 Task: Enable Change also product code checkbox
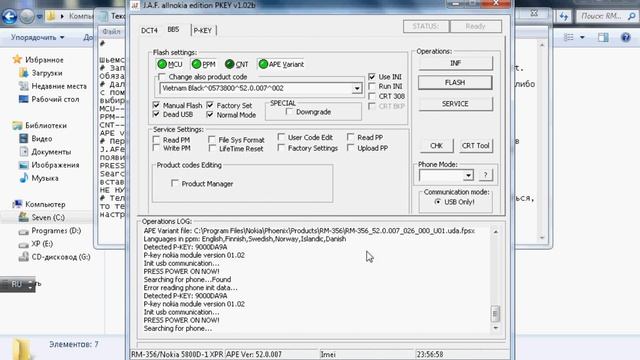pyautogui.click(x=162, y=77)
